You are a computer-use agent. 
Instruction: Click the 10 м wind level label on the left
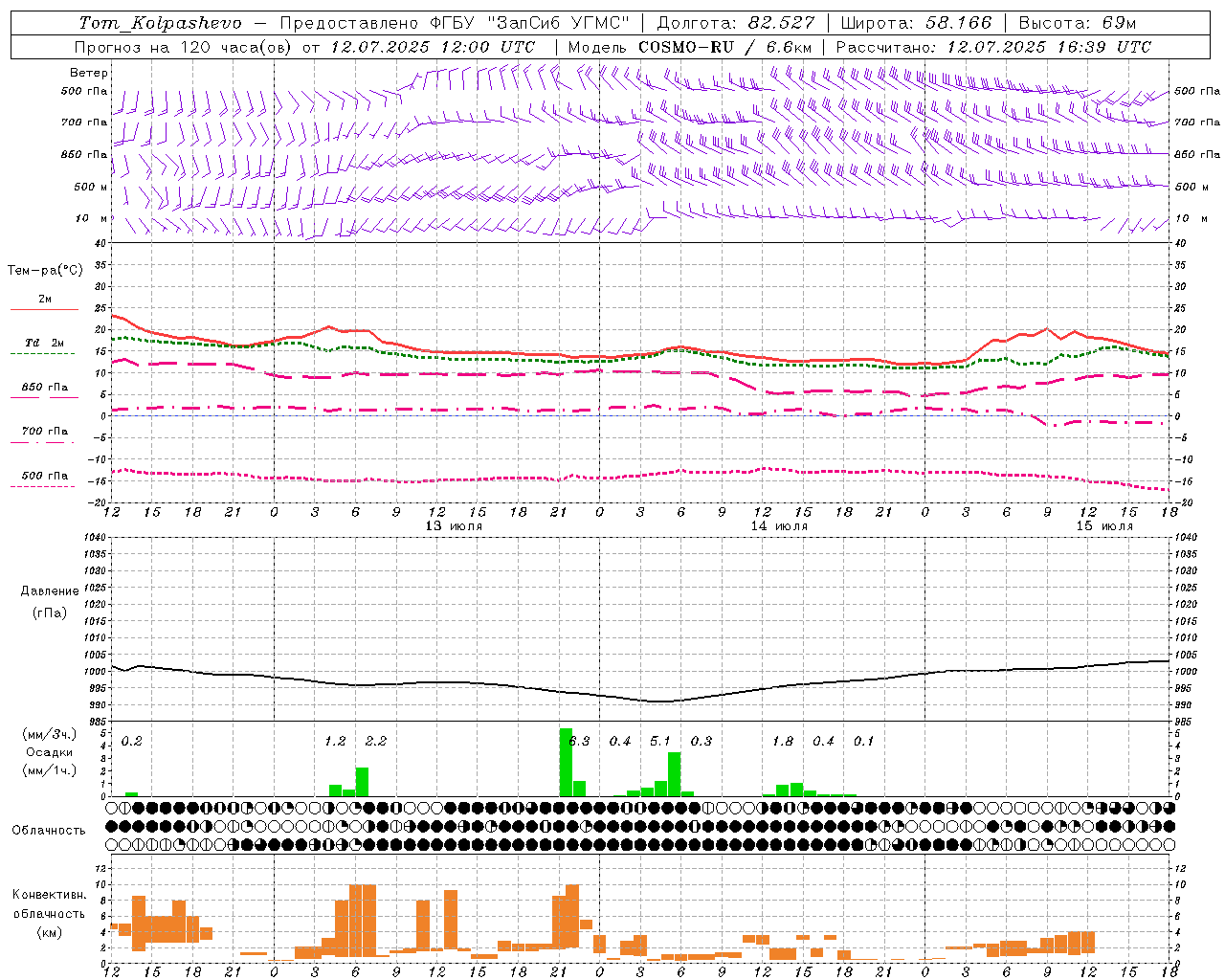[x=92, y=219]
